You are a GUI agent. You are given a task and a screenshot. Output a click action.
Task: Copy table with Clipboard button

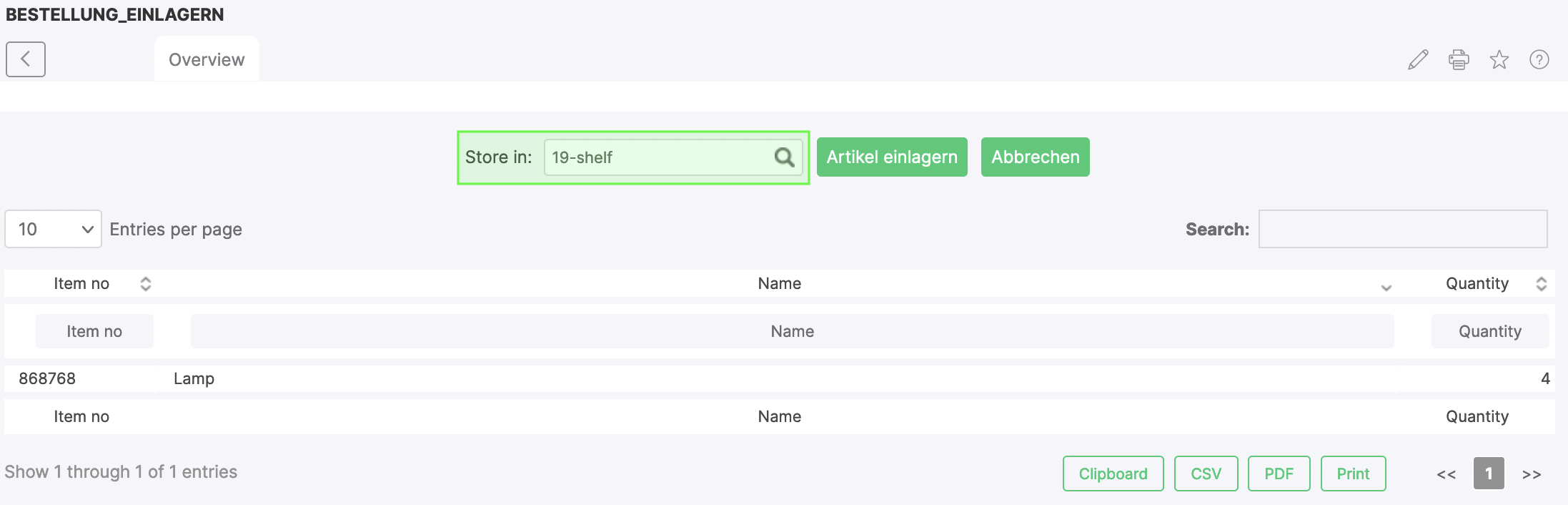coord(1113,474)
